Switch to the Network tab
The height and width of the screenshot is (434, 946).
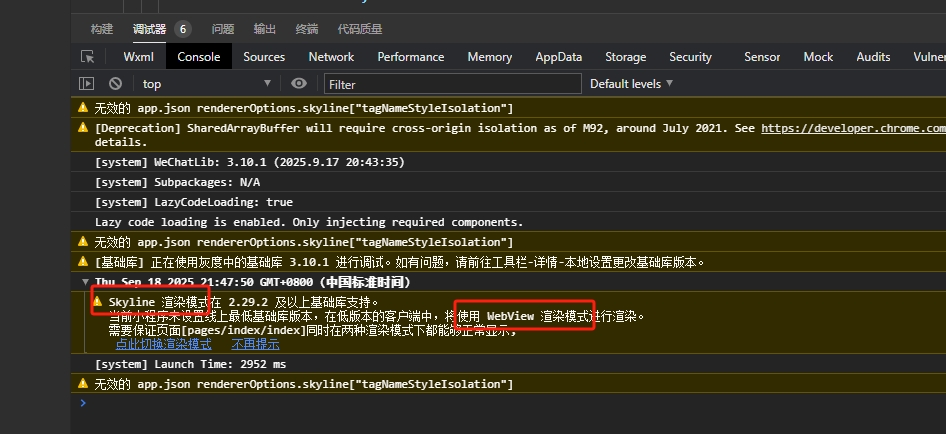coord(331,57)
